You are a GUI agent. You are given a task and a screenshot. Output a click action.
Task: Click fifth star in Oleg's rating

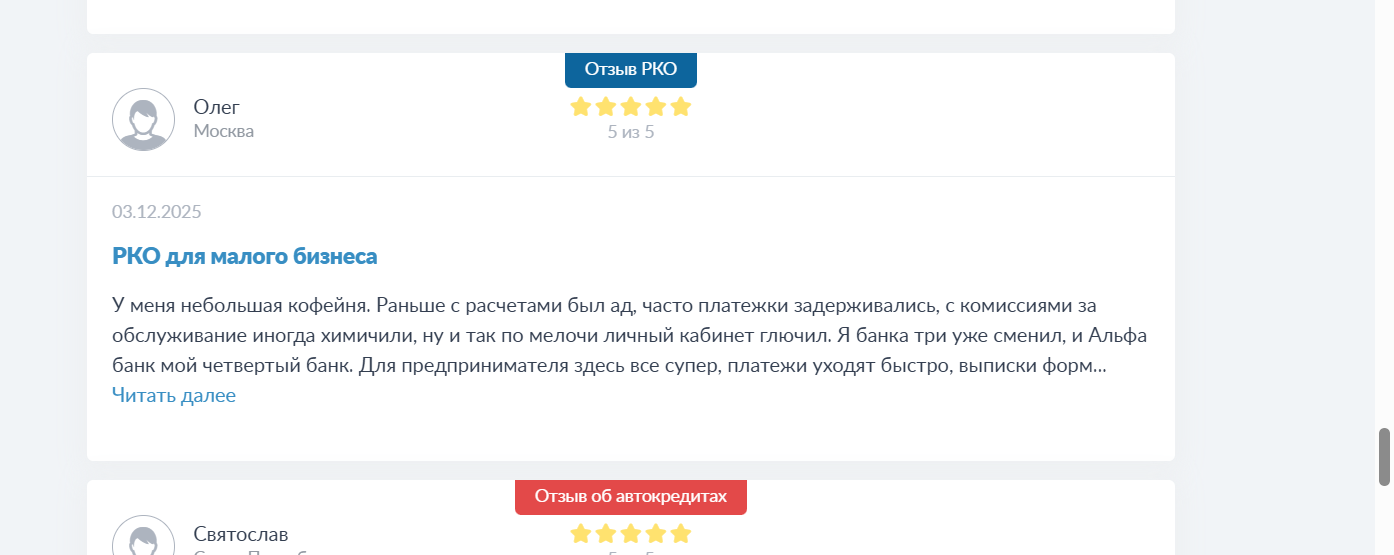pyautogui.click(x=681, y=107)
